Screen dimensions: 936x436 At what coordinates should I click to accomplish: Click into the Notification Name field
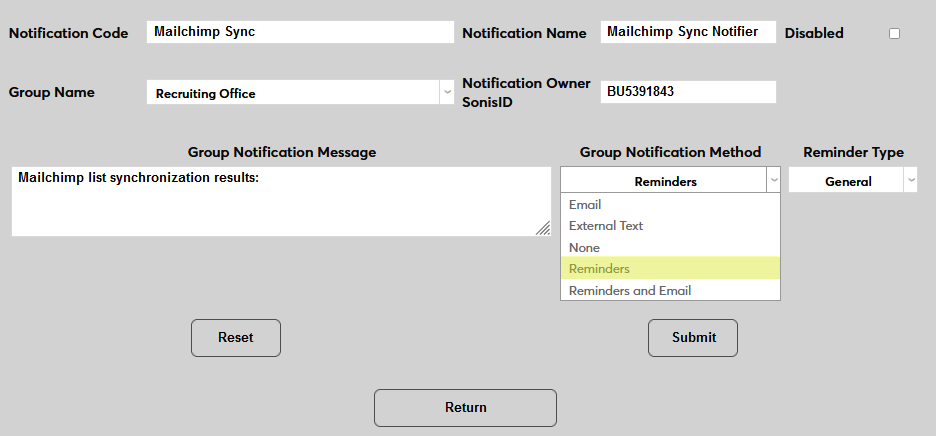688,32
